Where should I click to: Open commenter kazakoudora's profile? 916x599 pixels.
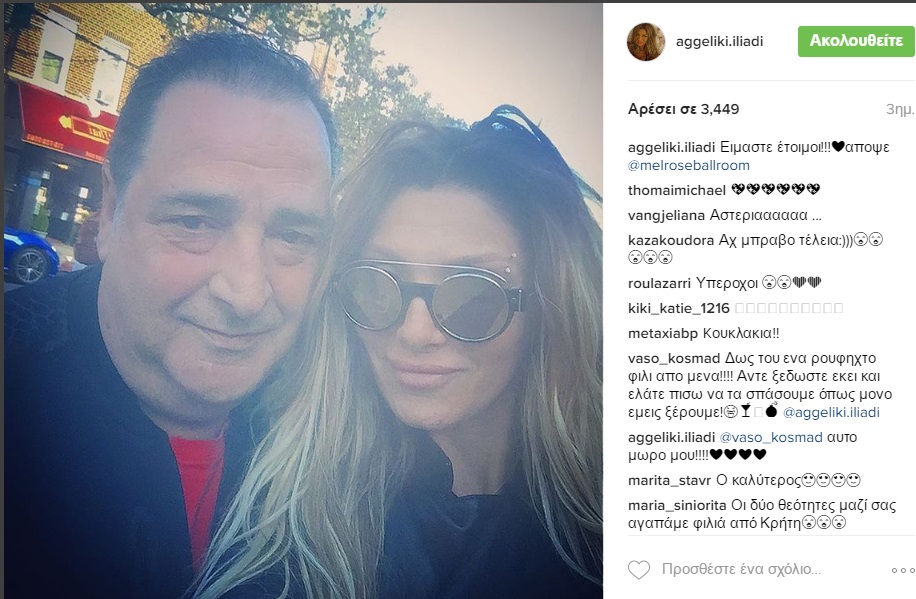click(x=671, y=240)
